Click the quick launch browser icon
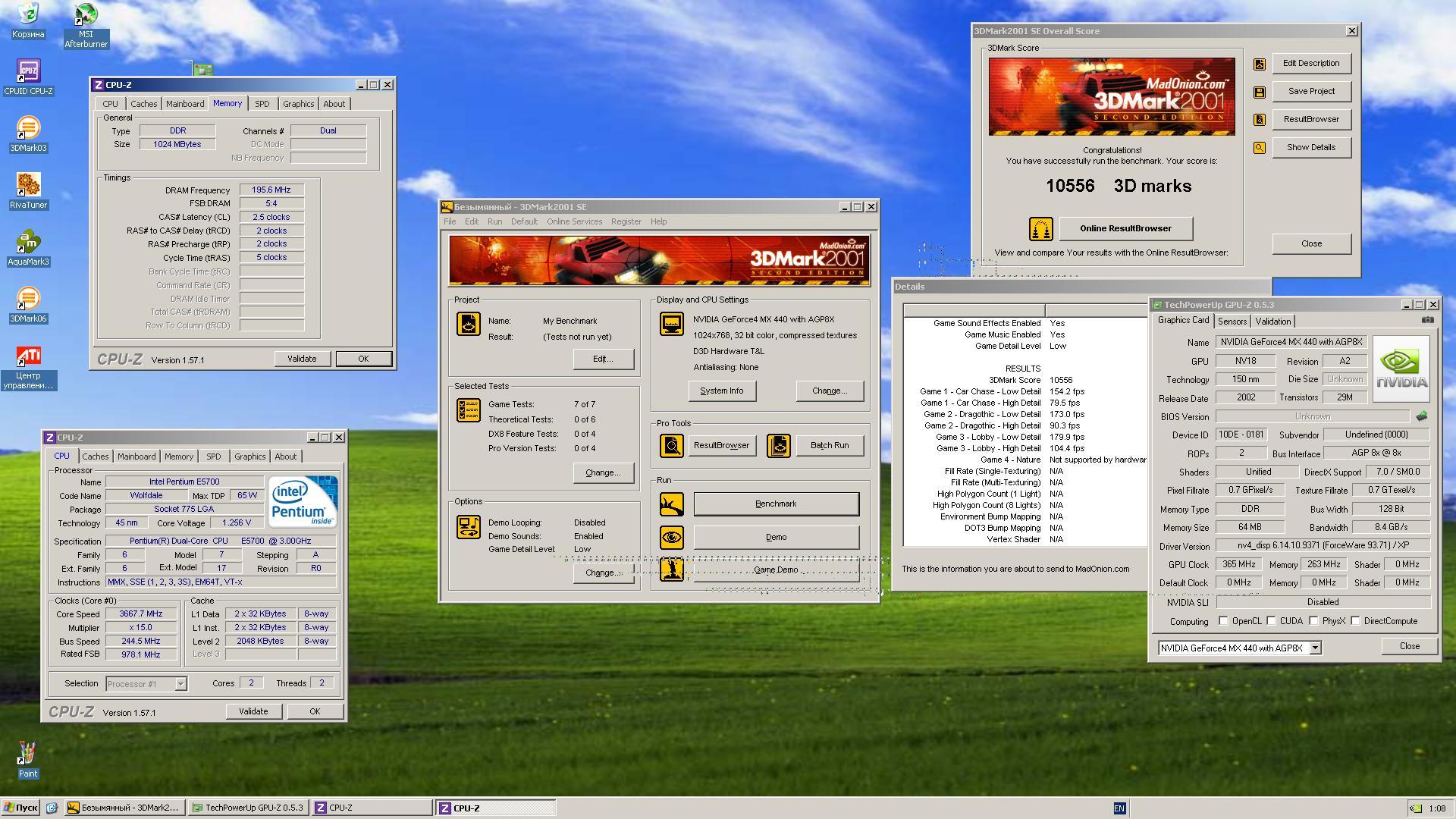Viewport: 1456px width, 819px height. 52,808
